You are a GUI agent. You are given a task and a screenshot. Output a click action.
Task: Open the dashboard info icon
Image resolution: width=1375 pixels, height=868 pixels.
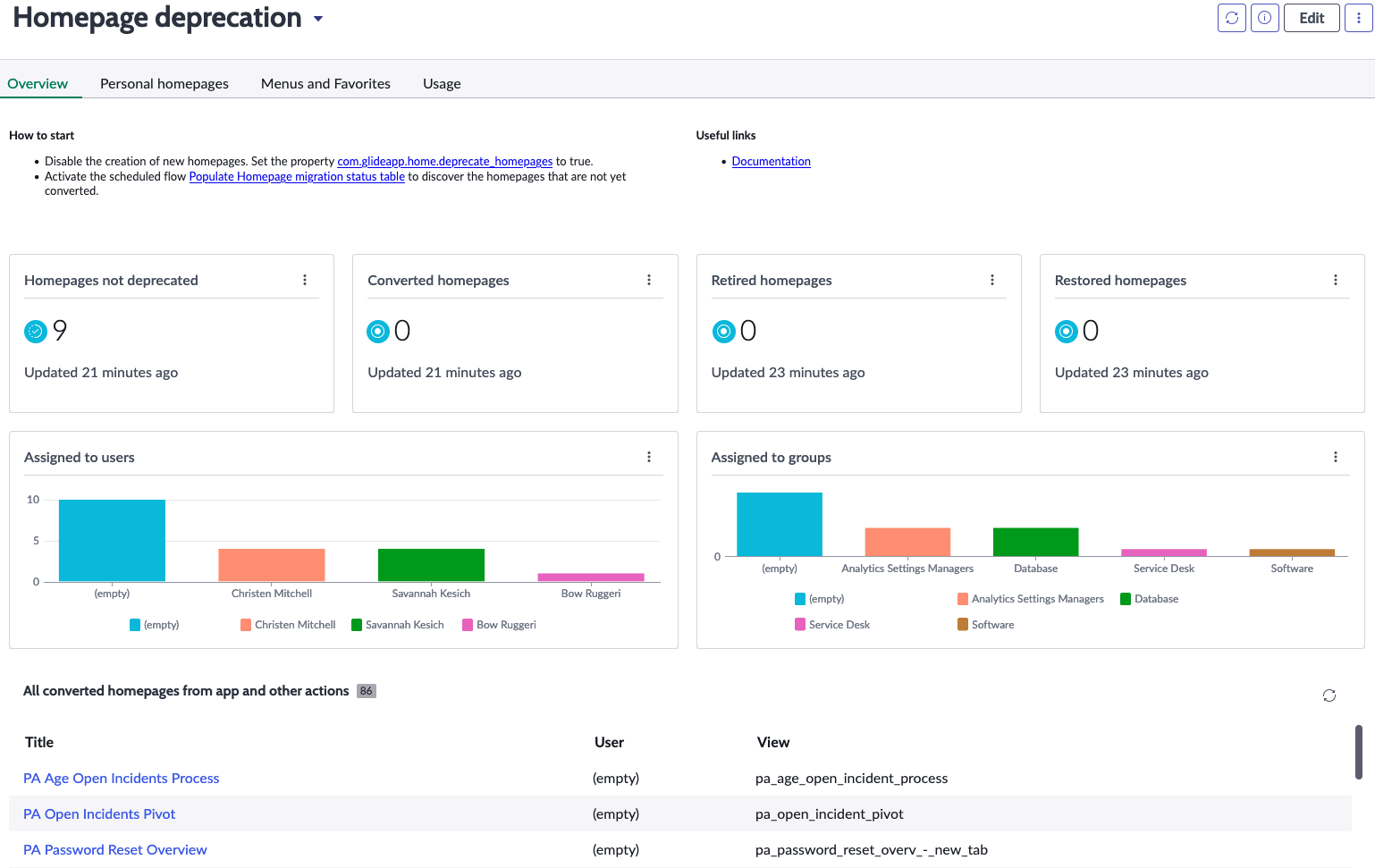[x=1265, y=18]
